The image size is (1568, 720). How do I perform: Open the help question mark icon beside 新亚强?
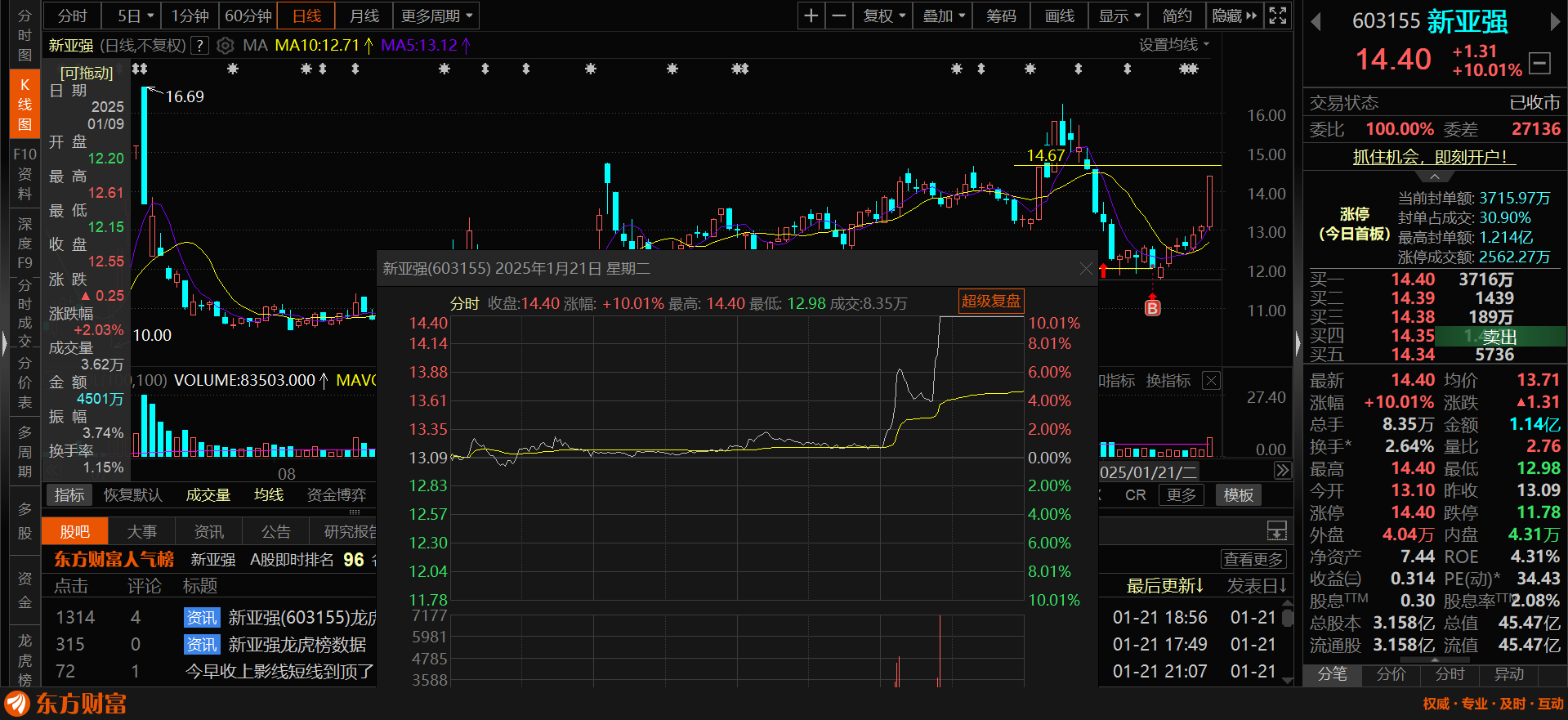coord(199,46)
